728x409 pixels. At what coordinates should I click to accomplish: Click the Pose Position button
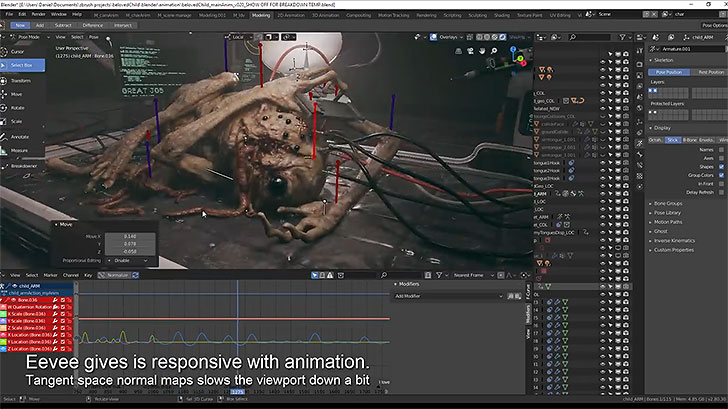point(669,72)
